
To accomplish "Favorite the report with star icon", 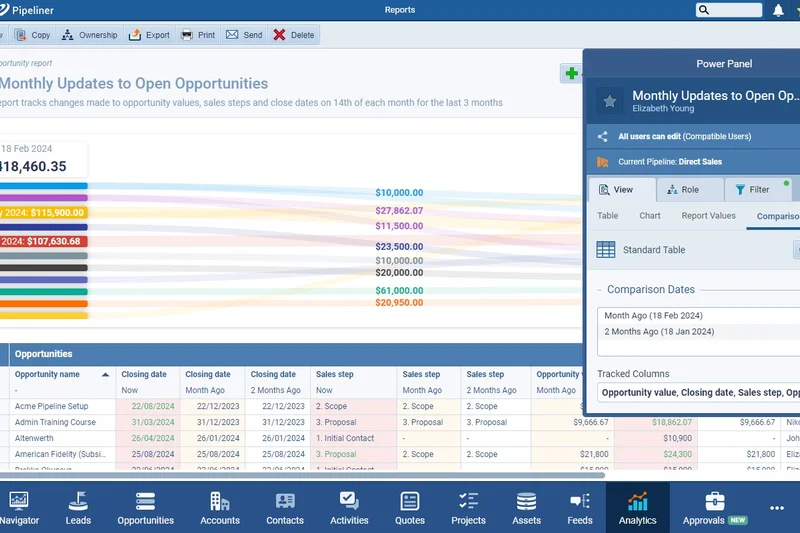I will click(x=609, y=101).
